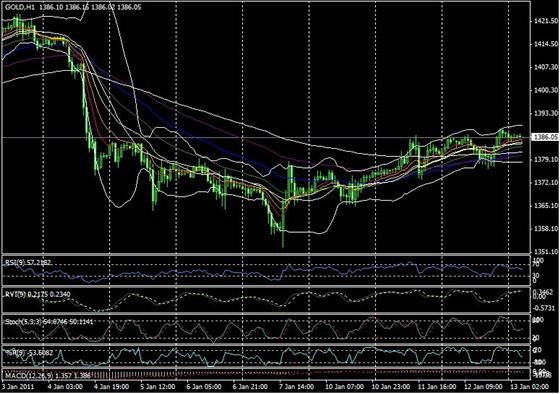Click the 10 Jan 23:00 time label
The image size is (560, 394).
pyautogui.click(x=390, y=387)
